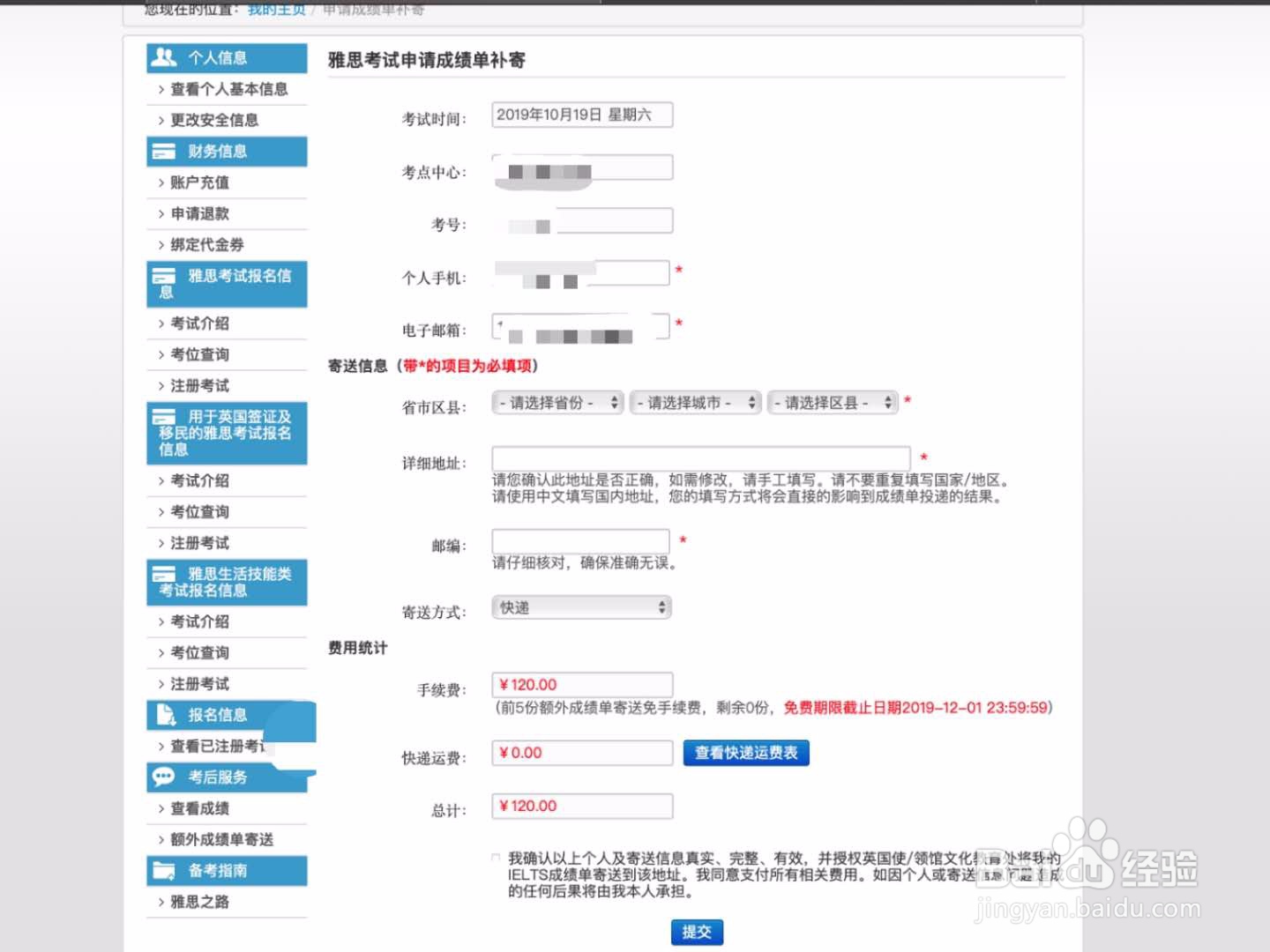Click the 考试时间 date field
This screenshot has height=952, width=1270.
tap(582, 115)
